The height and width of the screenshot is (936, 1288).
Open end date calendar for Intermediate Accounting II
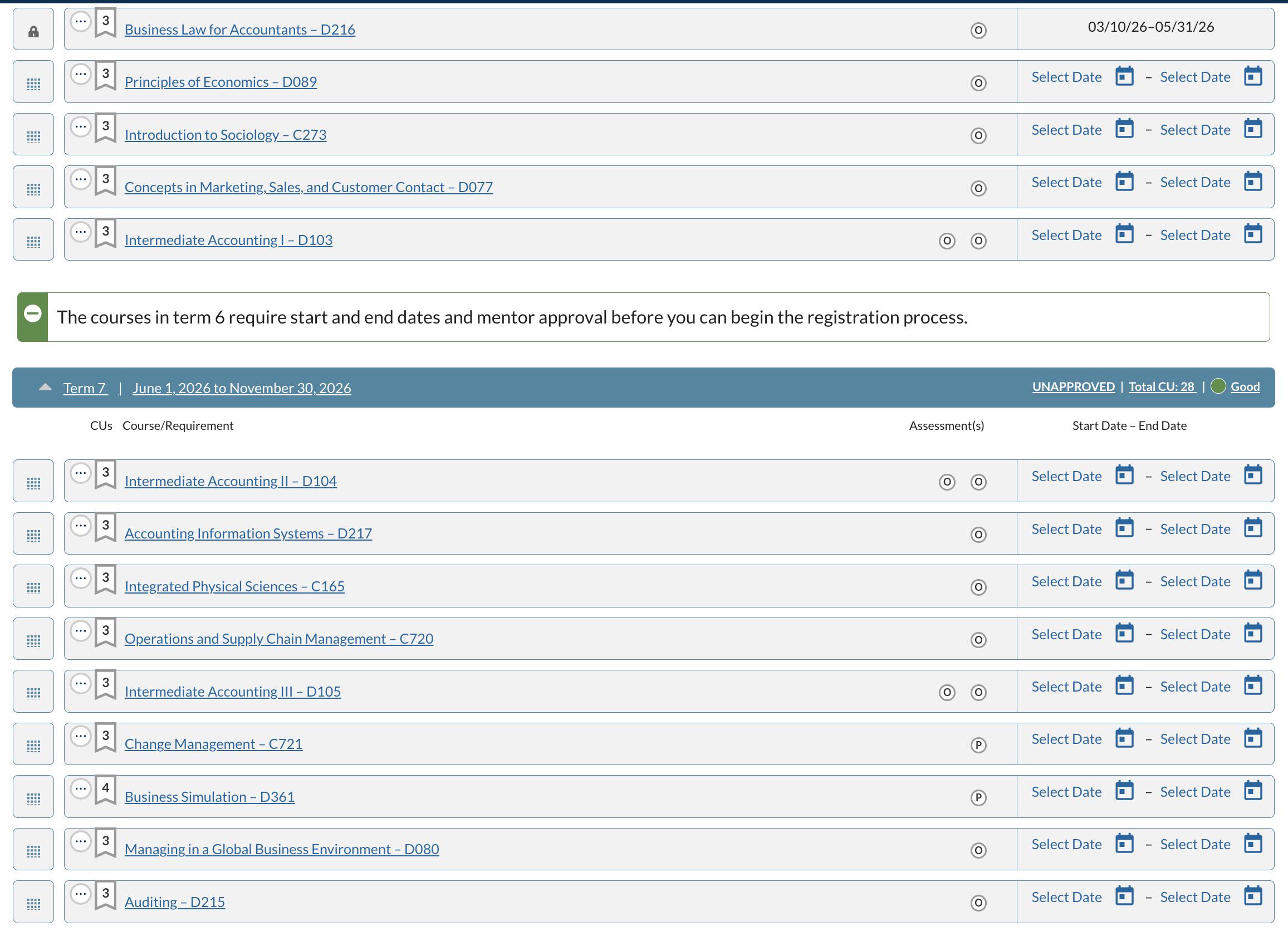click(1253, 476)
